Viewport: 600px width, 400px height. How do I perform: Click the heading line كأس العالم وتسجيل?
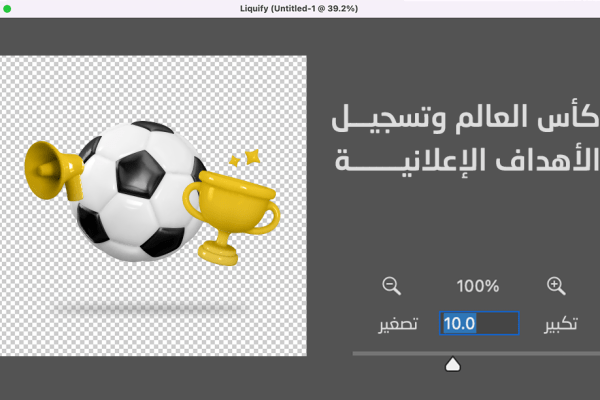point(465,117)
